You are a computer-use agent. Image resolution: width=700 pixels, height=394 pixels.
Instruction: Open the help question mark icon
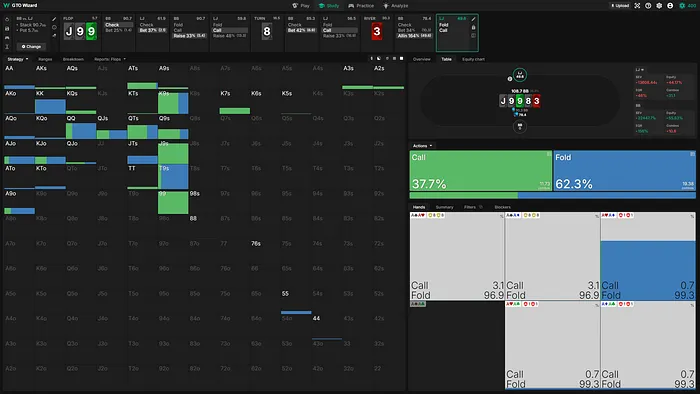click(x=648, y=6)
